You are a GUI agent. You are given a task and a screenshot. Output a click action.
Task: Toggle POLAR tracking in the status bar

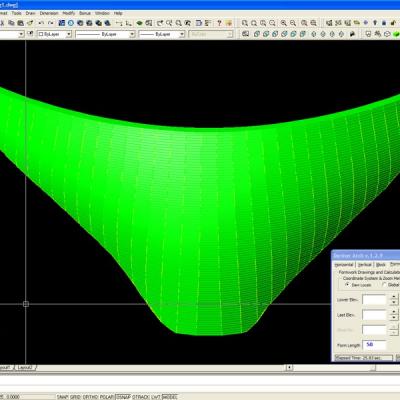107,397
